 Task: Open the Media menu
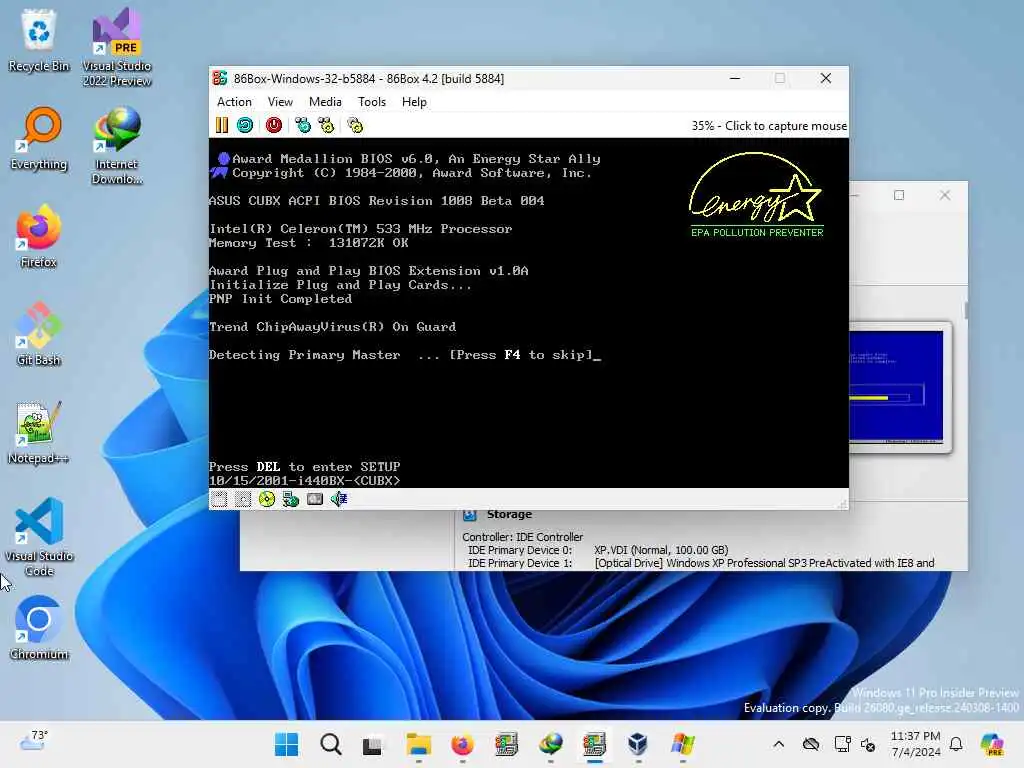[325, 102]
